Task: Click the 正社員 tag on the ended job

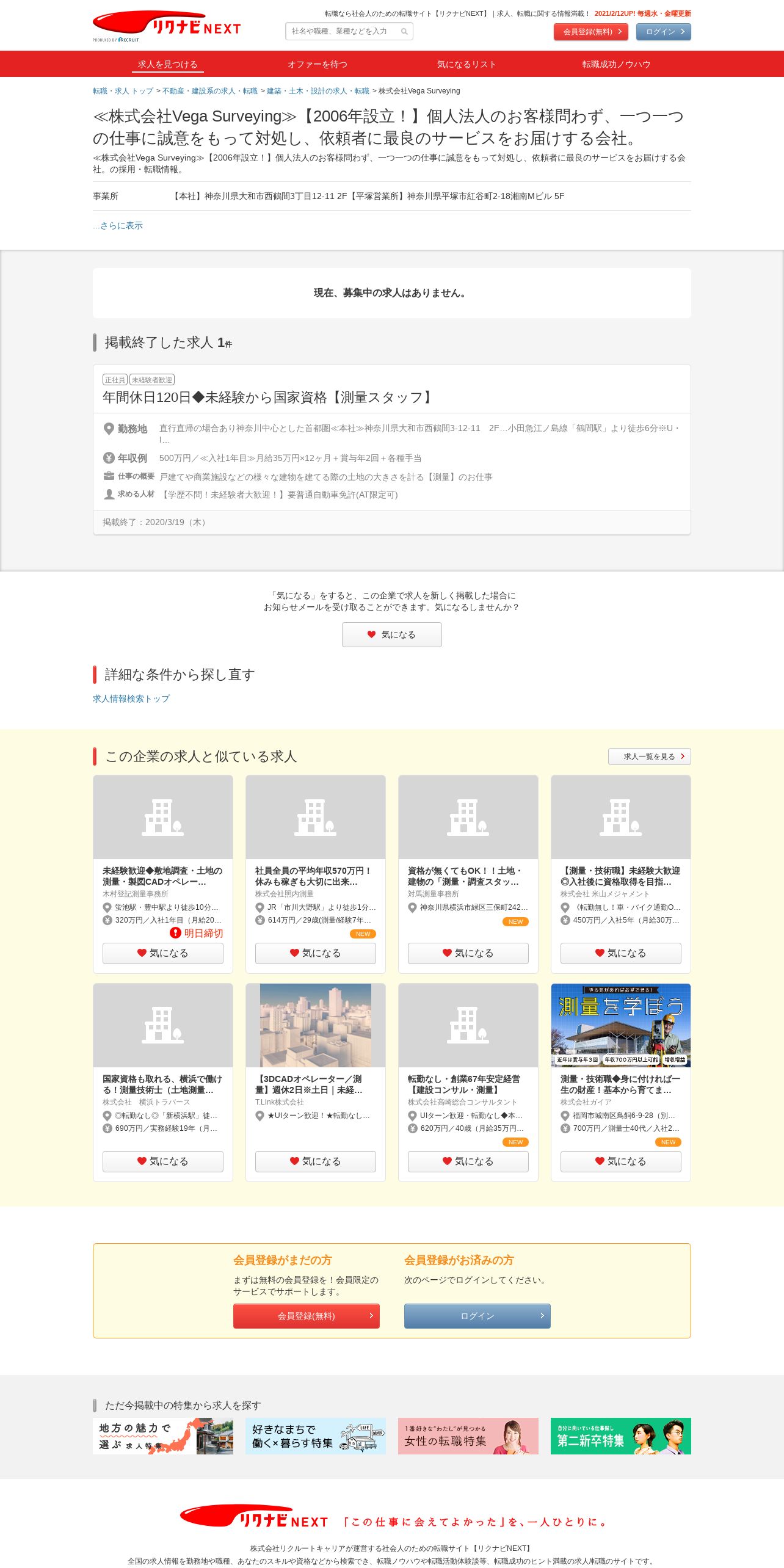Action: point(115,380)
